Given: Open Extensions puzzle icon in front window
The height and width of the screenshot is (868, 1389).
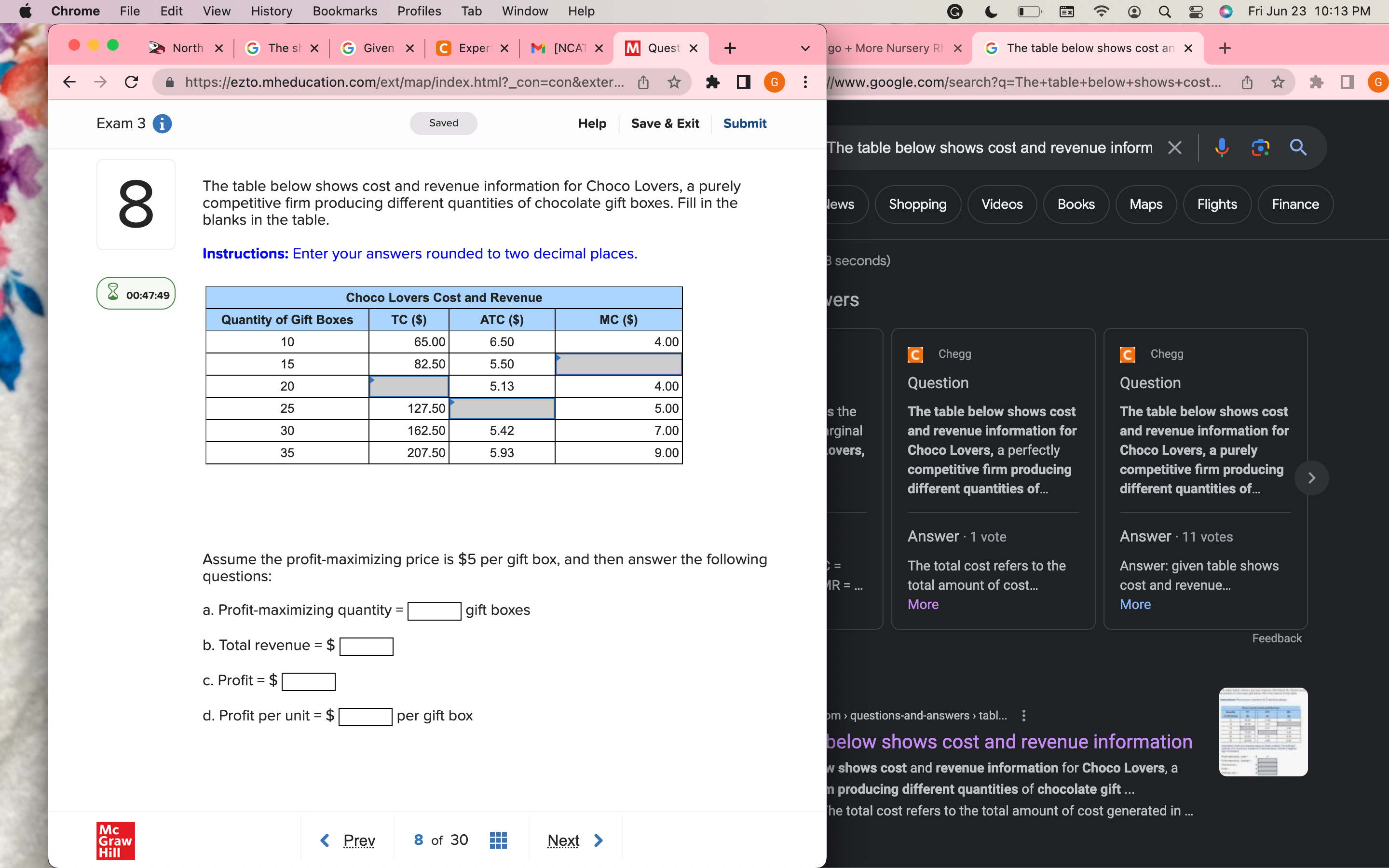Looking at the screenshot, I should pos(712,82).
